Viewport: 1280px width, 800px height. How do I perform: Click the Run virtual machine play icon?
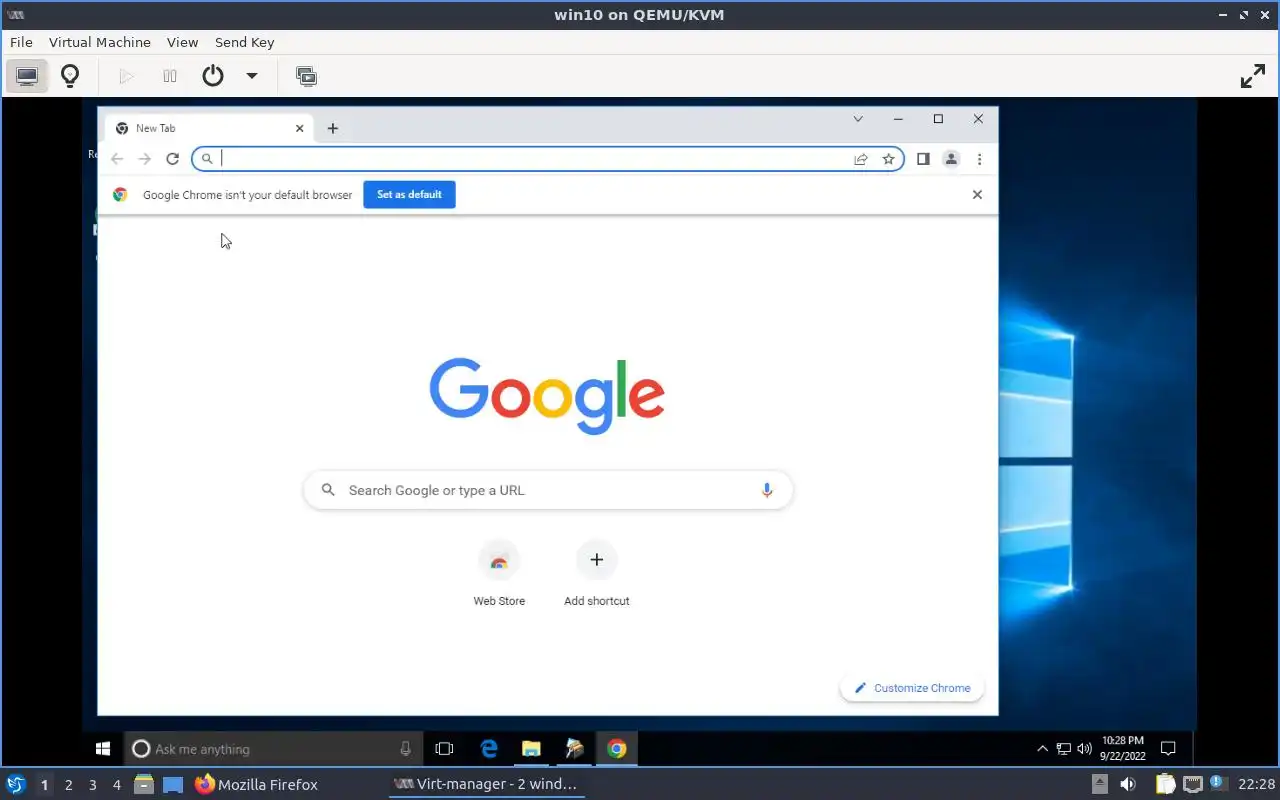126,76
